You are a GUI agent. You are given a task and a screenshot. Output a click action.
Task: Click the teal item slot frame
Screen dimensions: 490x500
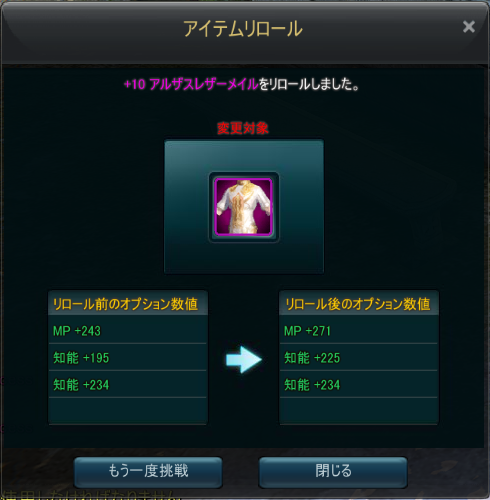[x=244, y=207]
